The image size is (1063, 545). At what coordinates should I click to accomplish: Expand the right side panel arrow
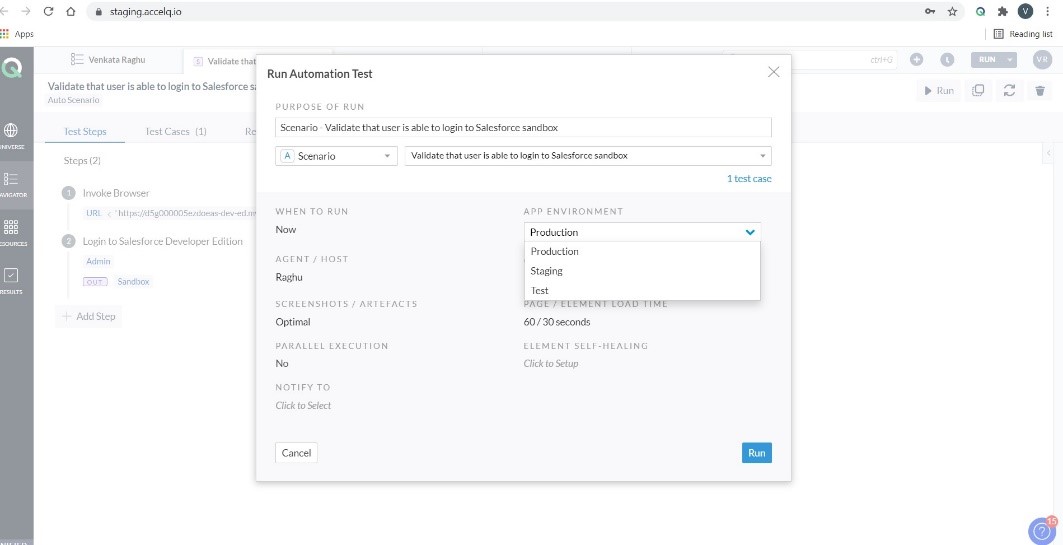1049,154
